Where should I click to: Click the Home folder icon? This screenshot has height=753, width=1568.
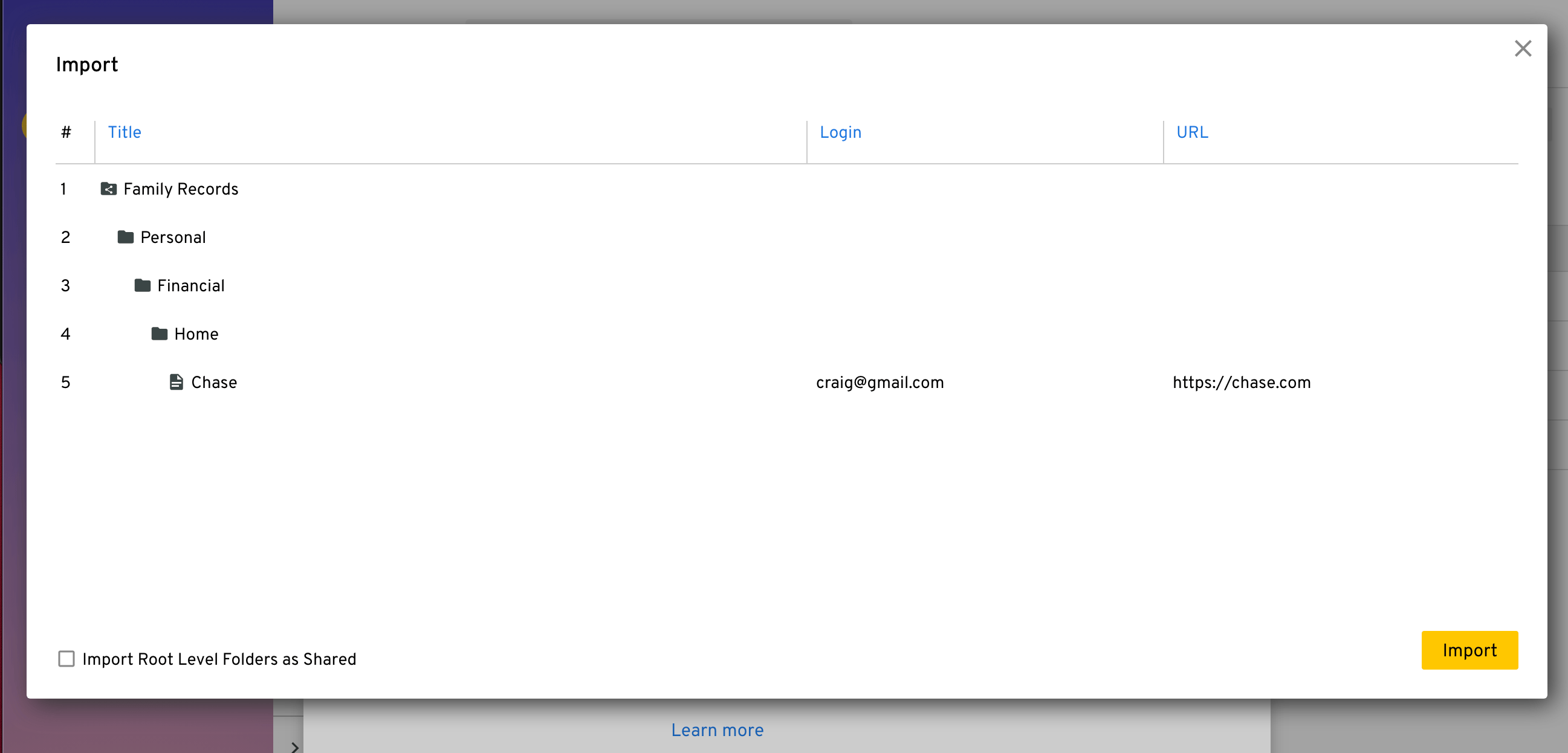pos(160,334)
